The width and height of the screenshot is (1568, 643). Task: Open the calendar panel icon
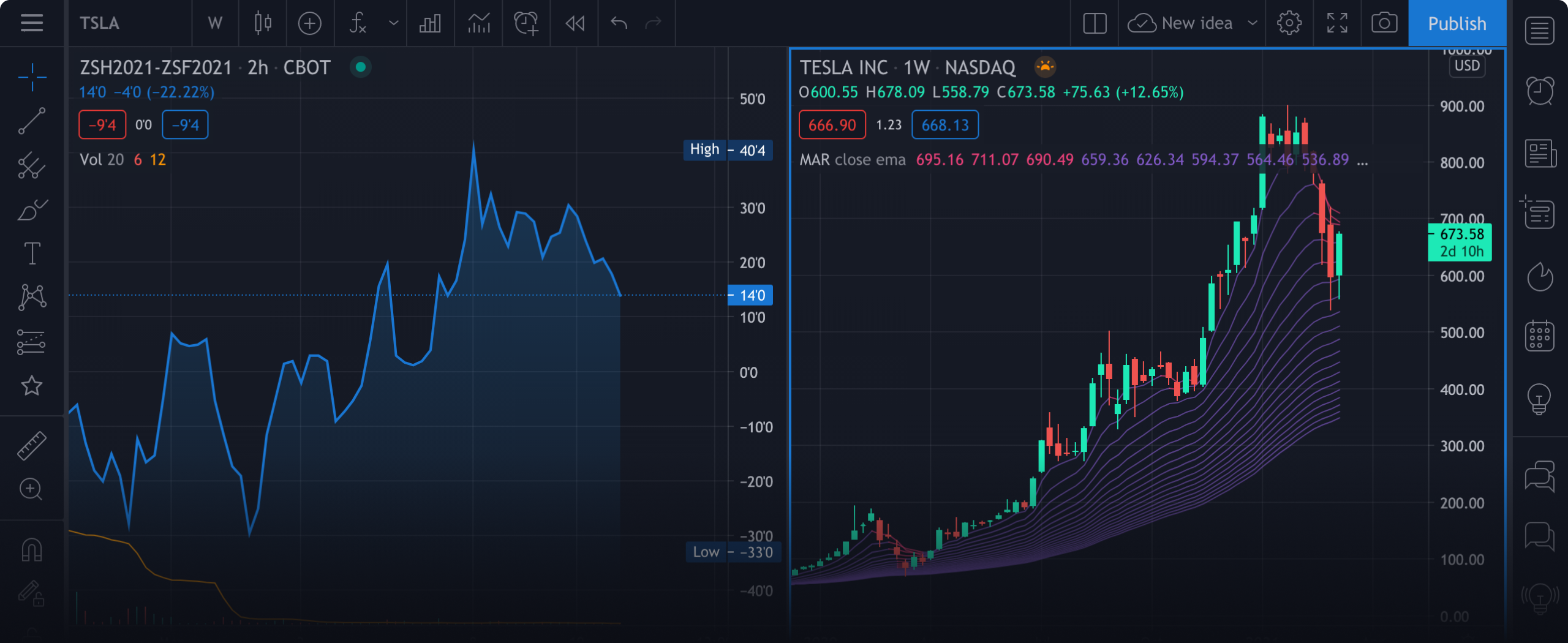pyautogui.click(x=1540, y=336)
